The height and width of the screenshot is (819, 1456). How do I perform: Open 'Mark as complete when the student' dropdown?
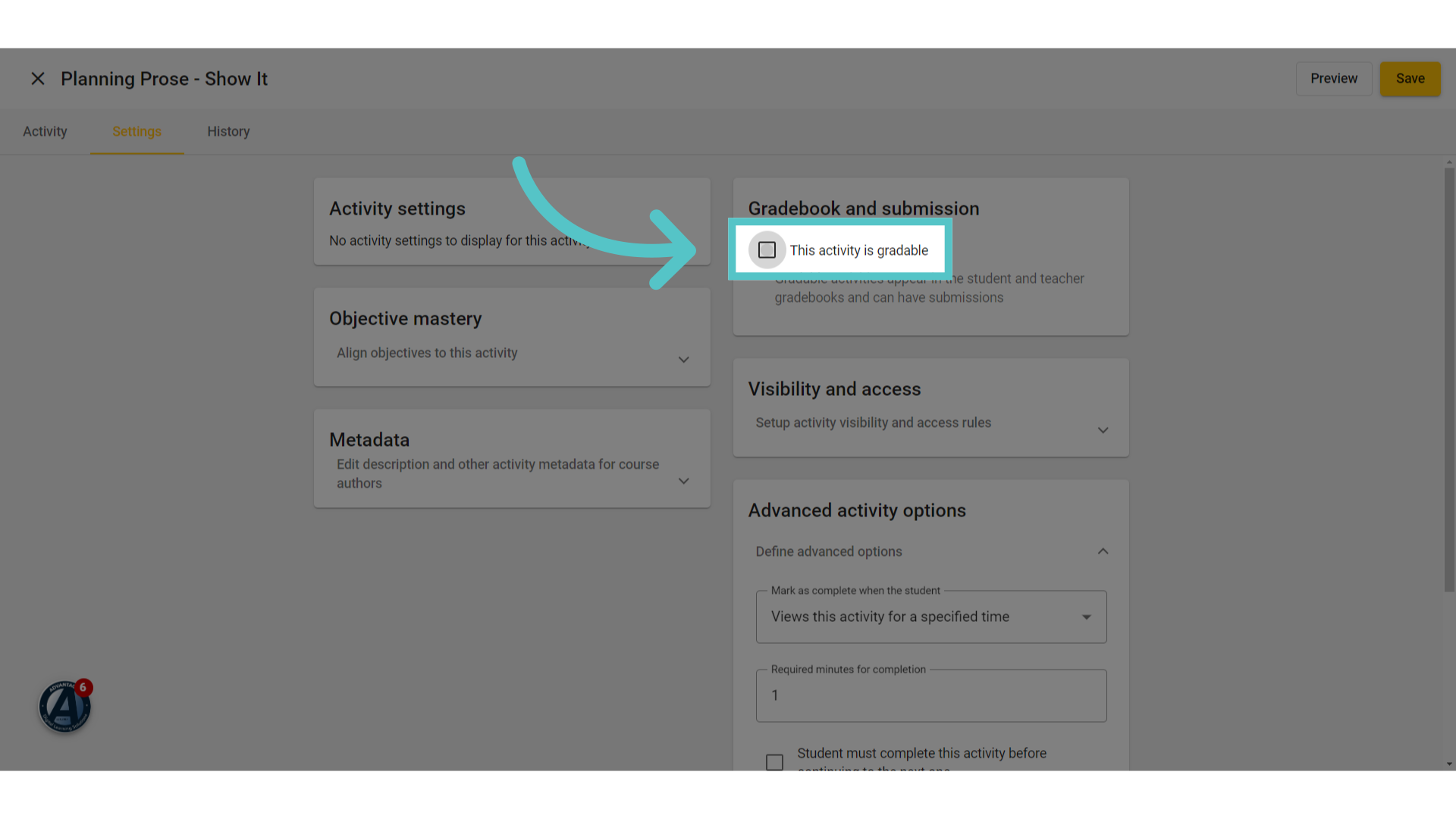point(931,617)
